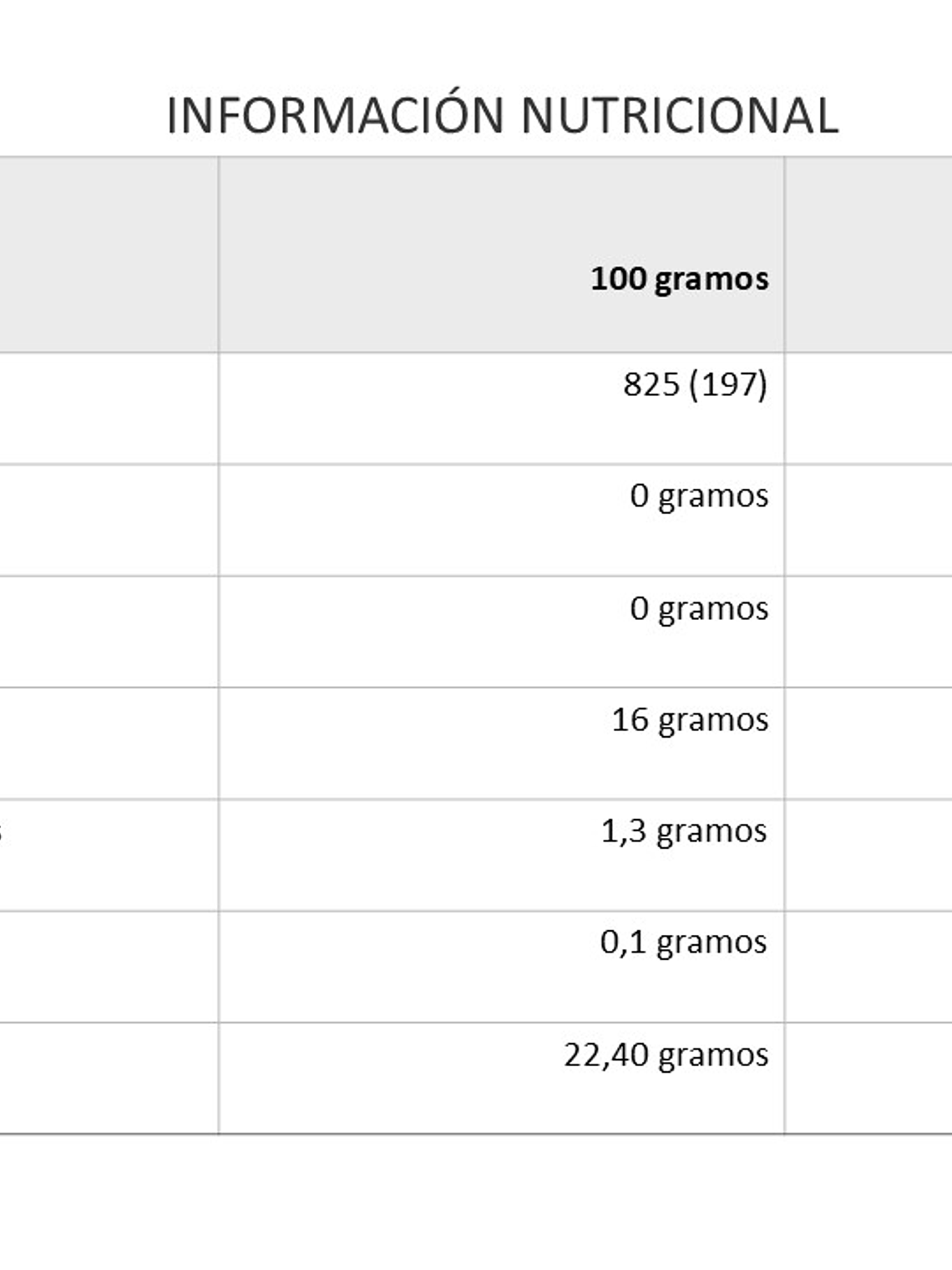Screen dimensions: 952x1270
Task: Click the cell right of "22,40 gramos"
Action: click(868, 1078)
